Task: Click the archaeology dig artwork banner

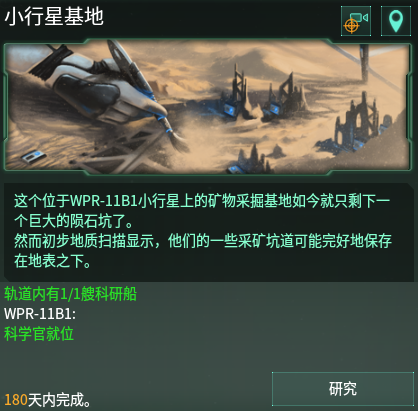Action: (208, 107)
